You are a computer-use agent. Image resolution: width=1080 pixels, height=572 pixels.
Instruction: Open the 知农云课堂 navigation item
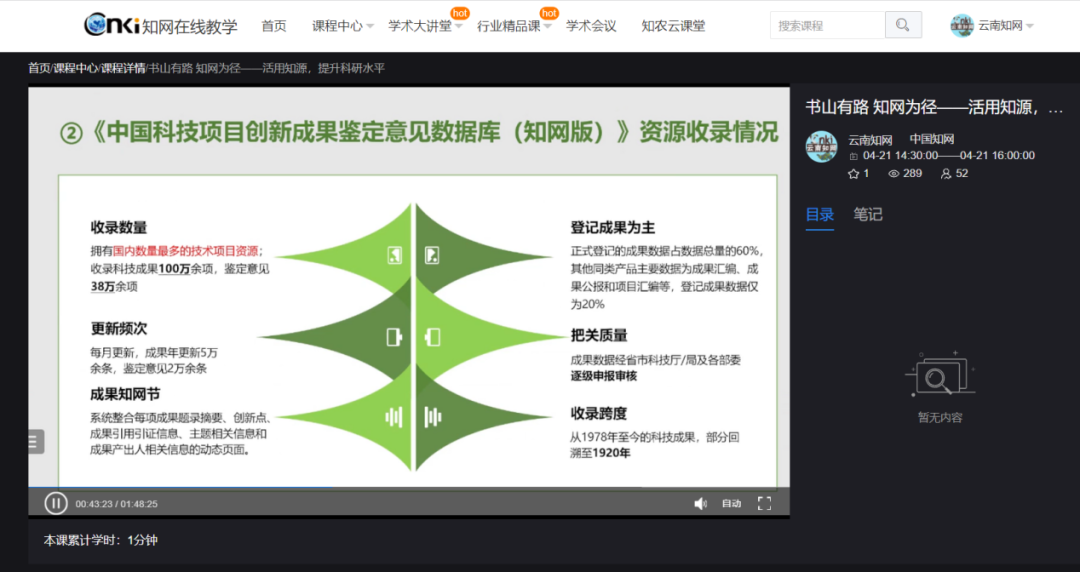point(673,26)
